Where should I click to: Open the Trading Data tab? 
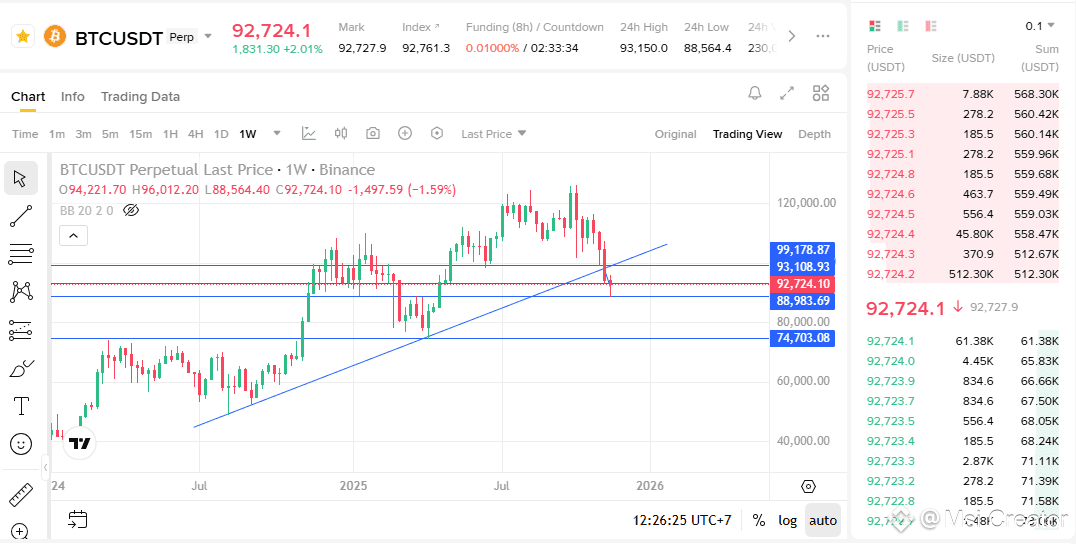click(140, 97)
